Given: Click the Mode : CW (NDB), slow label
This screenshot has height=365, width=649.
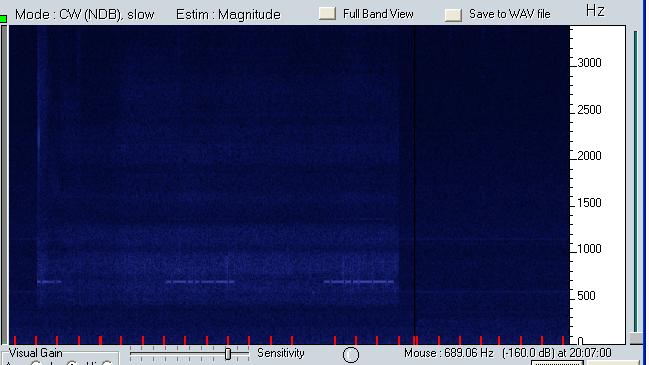Looking at the screenshot, I should coord(84,14).
